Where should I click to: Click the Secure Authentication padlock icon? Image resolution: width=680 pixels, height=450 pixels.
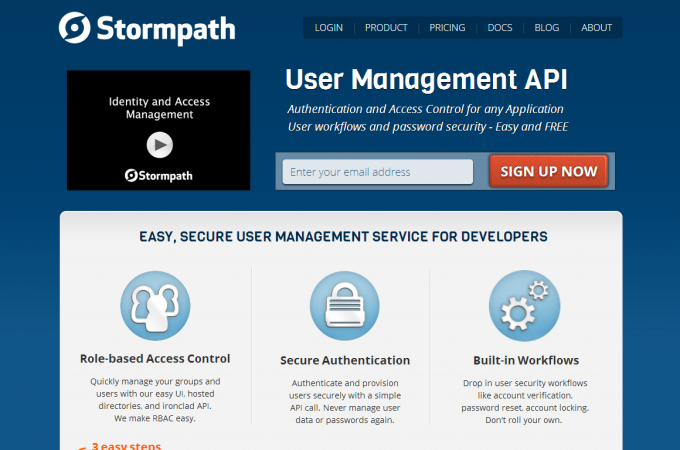point(345,306)
